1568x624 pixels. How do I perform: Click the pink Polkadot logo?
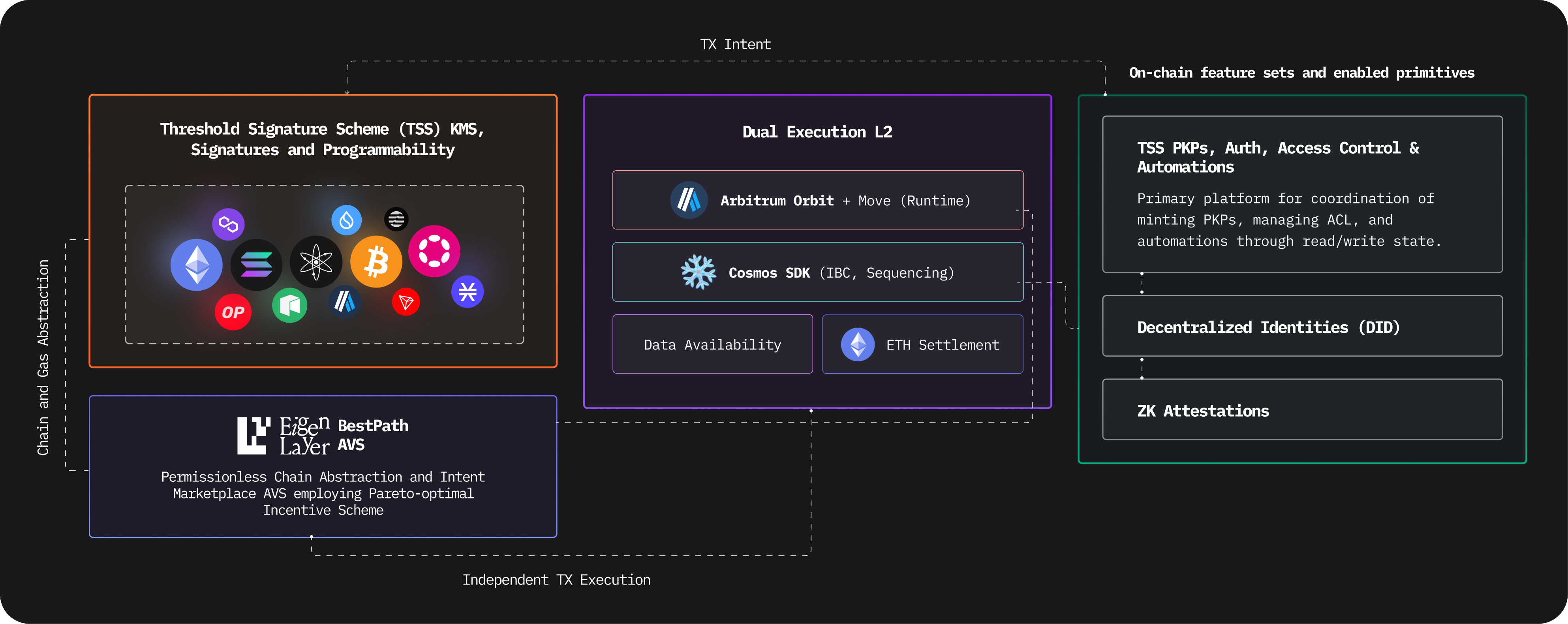point(434,251)
